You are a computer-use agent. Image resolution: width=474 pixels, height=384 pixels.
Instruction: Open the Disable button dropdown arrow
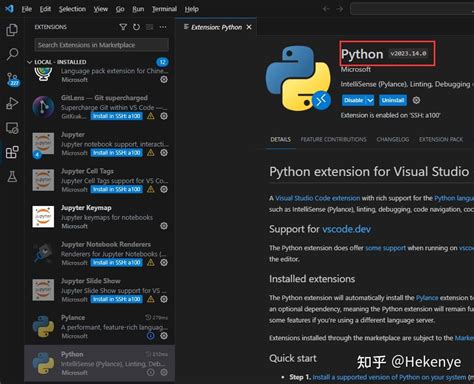[370, 100]
